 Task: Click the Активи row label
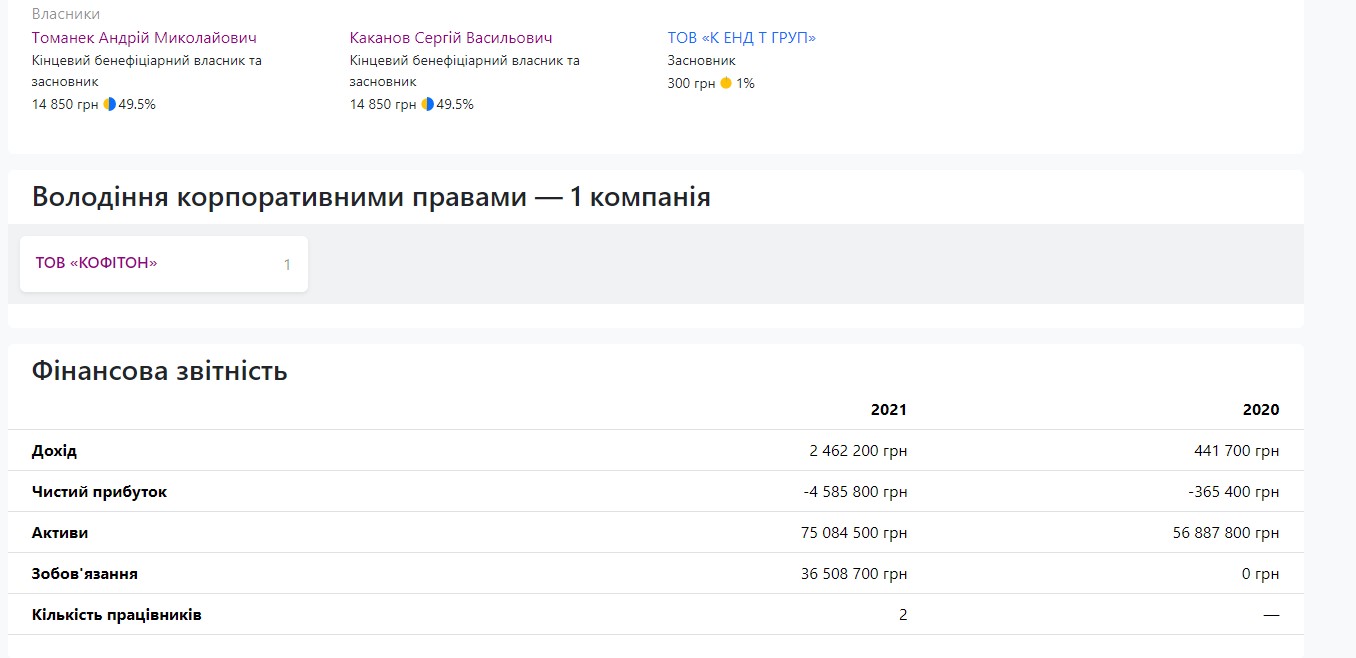click(x=60, y=533)
